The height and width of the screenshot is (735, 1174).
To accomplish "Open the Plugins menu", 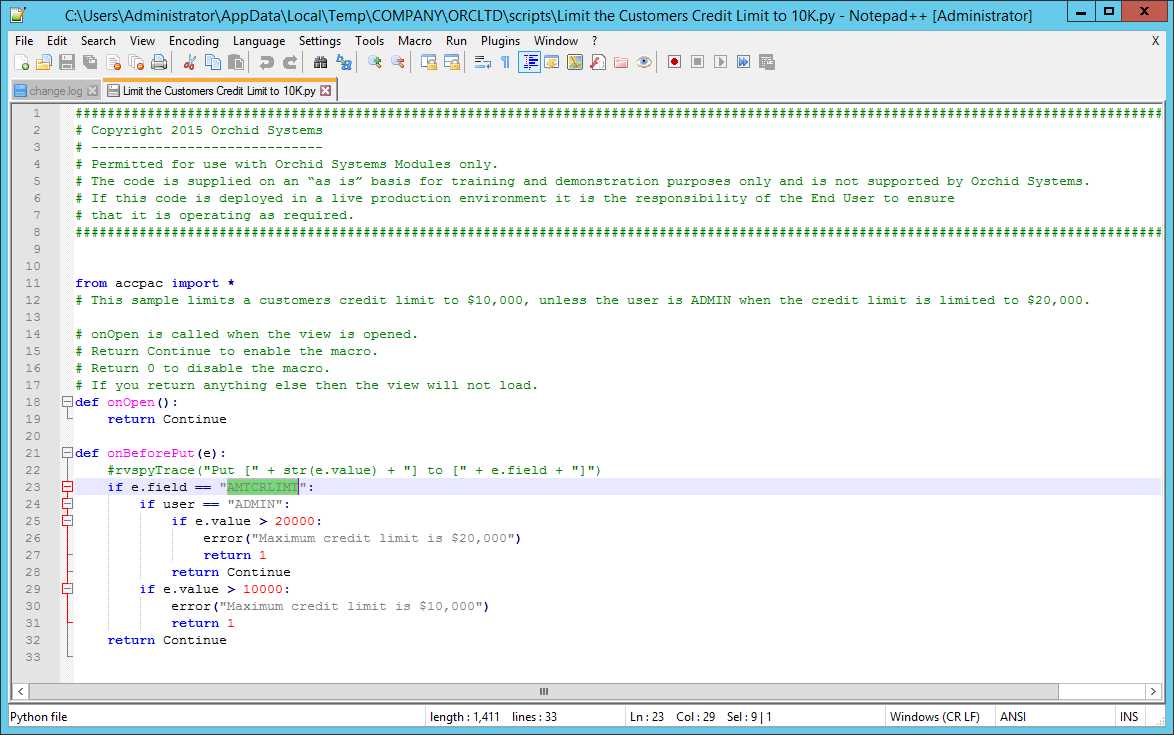I will tap(500, 41).
